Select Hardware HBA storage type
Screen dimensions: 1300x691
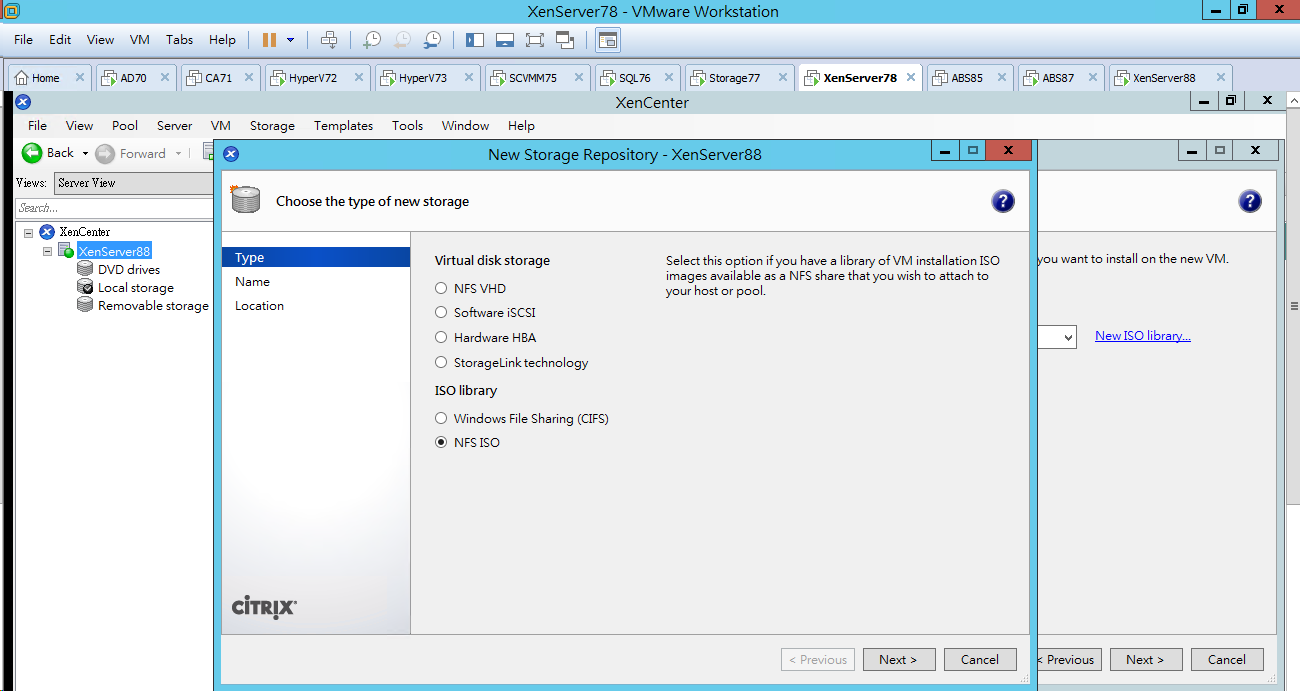[x=441, y=337]
